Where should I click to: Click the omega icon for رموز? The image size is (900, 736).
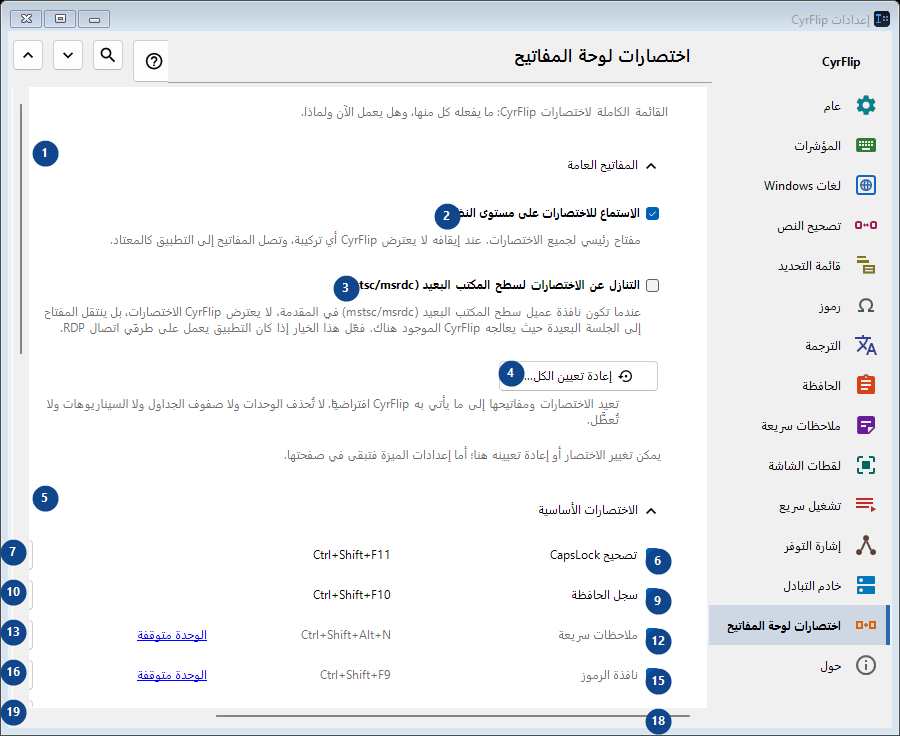click(866, 305)
